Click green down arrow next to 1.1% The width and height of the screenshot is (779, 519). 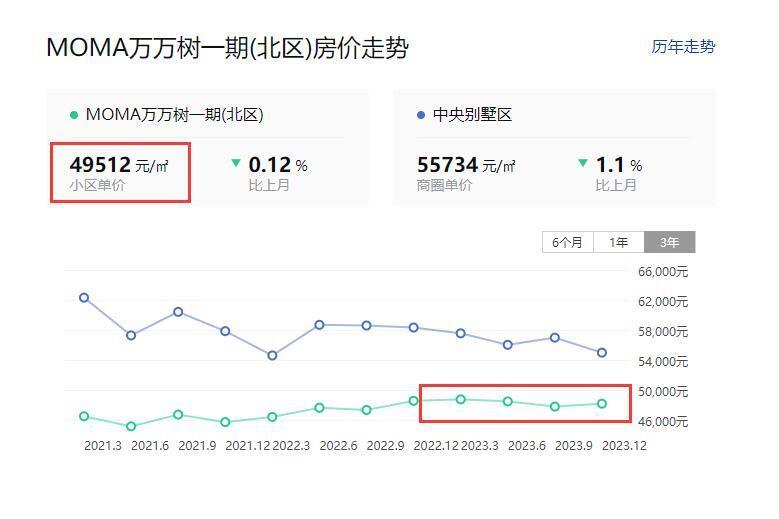click(583, 162)
